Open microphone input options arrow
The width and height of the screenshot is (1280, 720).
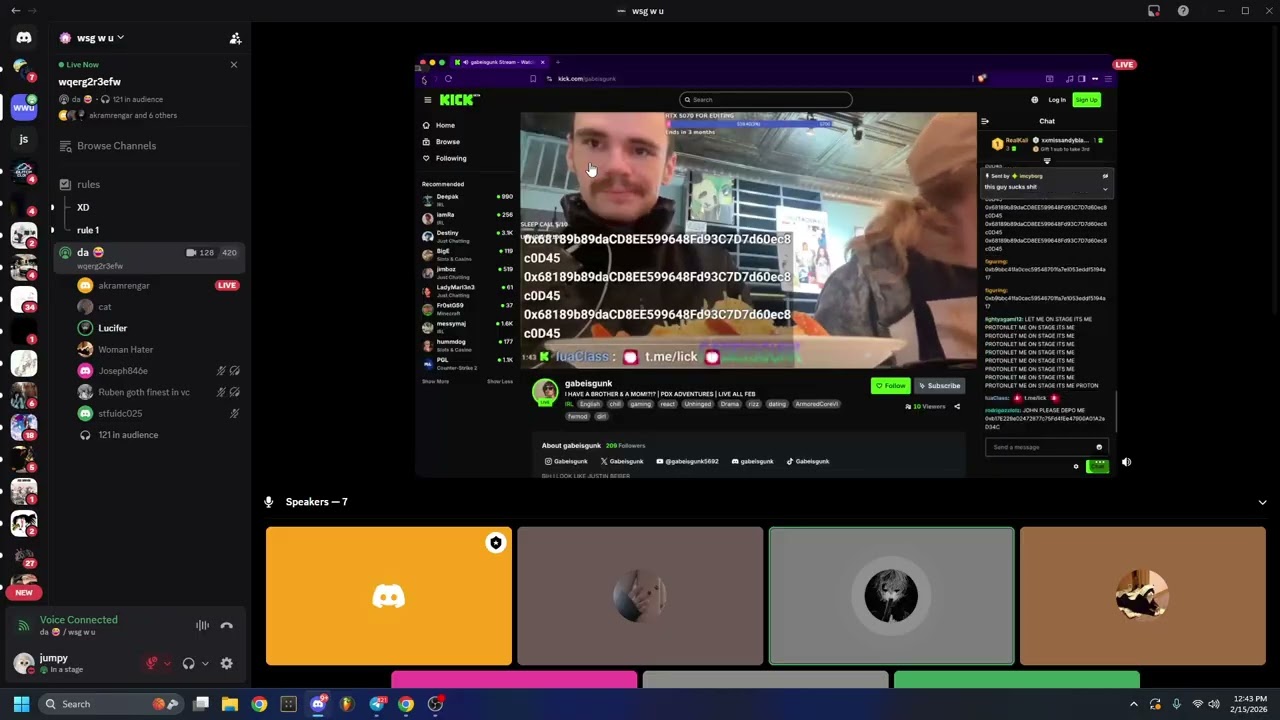(x=167, y=663)
